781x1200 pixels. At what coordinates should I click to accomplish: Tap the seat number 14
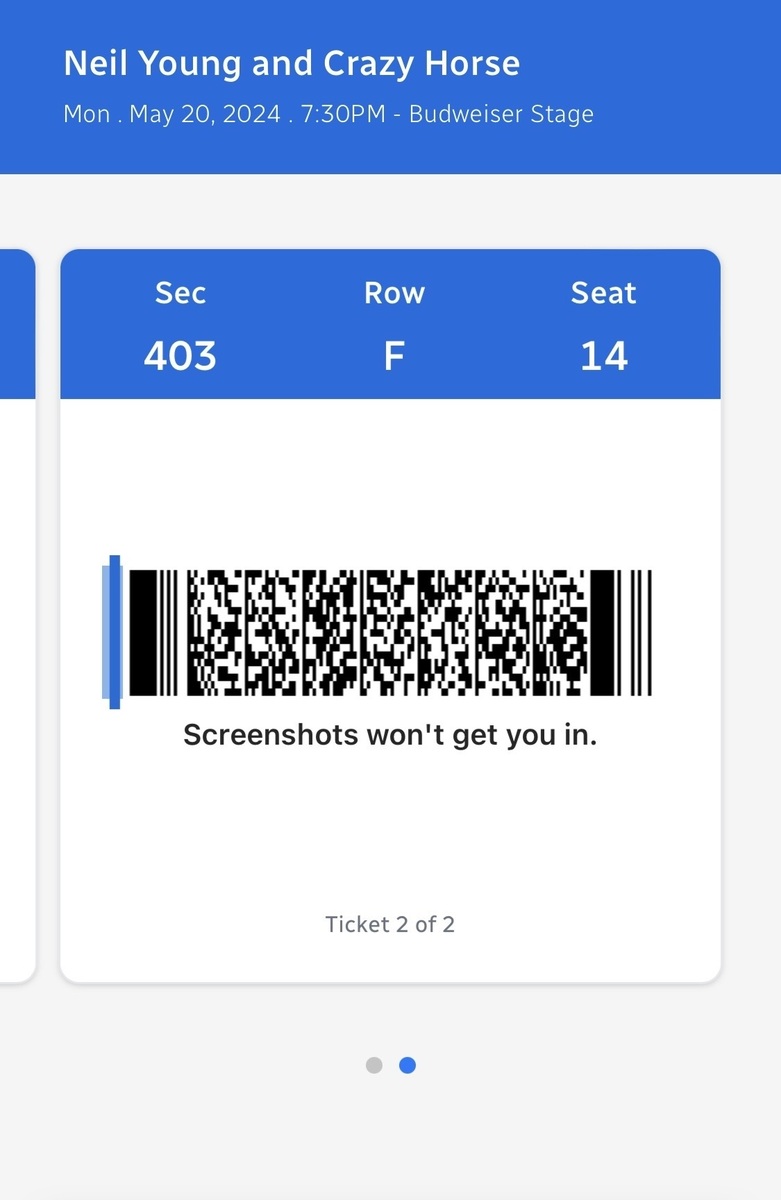coord(604,356)
